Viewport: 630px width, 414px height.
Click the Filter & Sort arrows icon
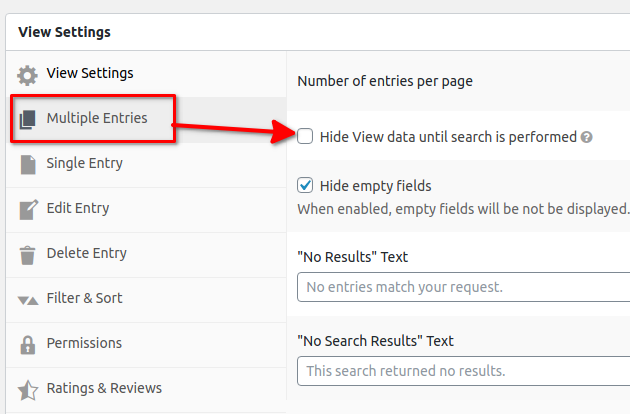point(28,299)
